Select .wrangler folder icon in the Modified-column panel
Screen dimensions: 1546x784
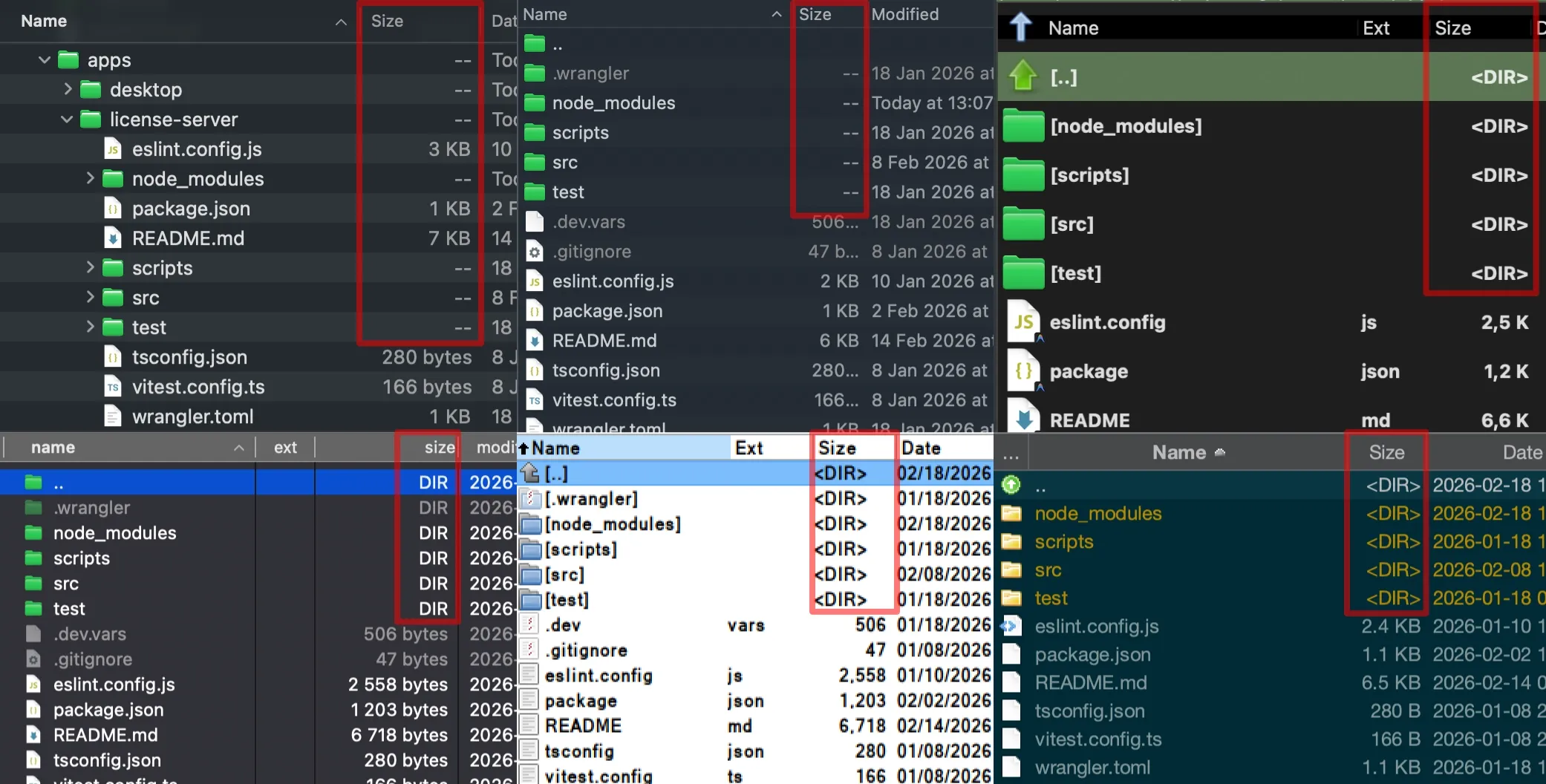[x=535, y=73]
